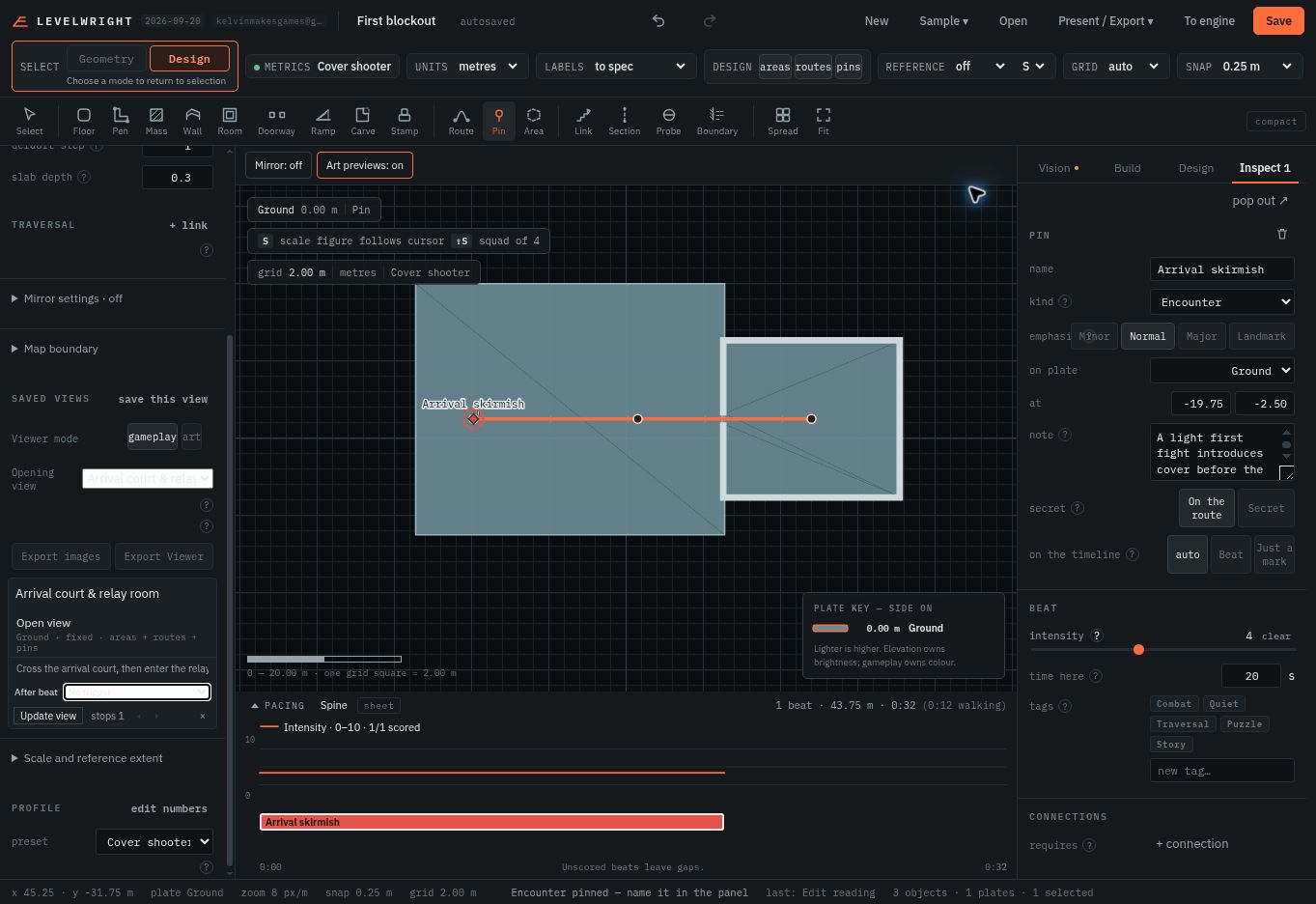This screenshot has height=904, width=1316.
Task: Click Export images button
Action: pyautogui.click(x=61, y=556)
